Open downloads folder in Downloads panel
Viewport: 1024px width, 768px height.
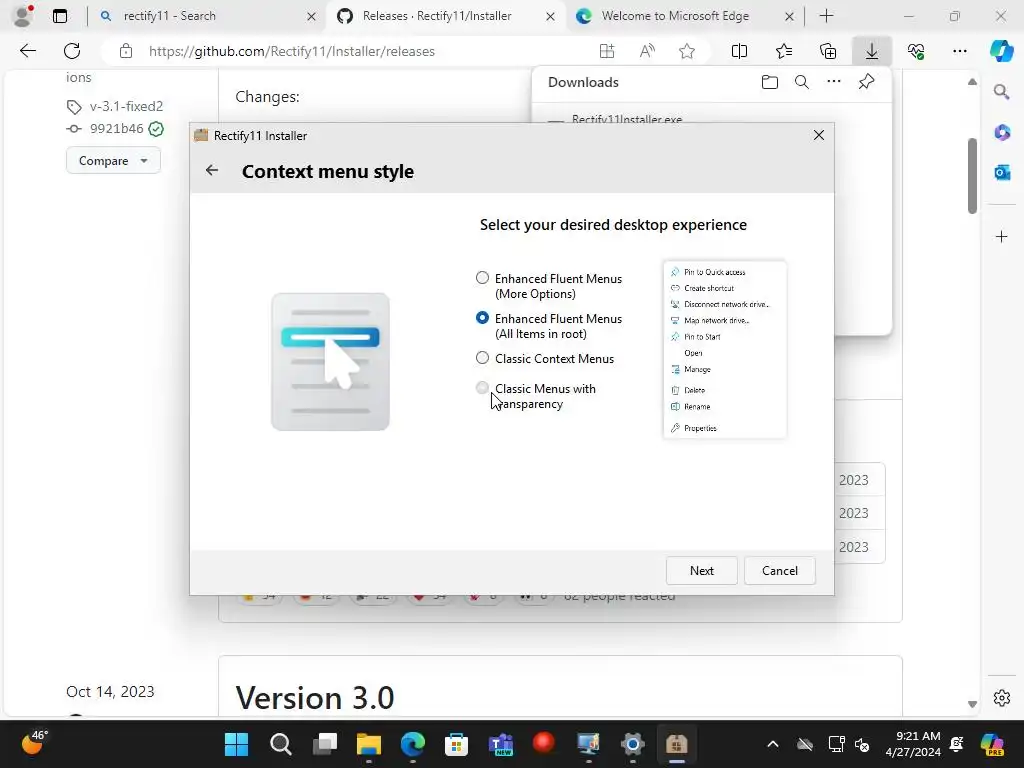[x=770, y=82]
